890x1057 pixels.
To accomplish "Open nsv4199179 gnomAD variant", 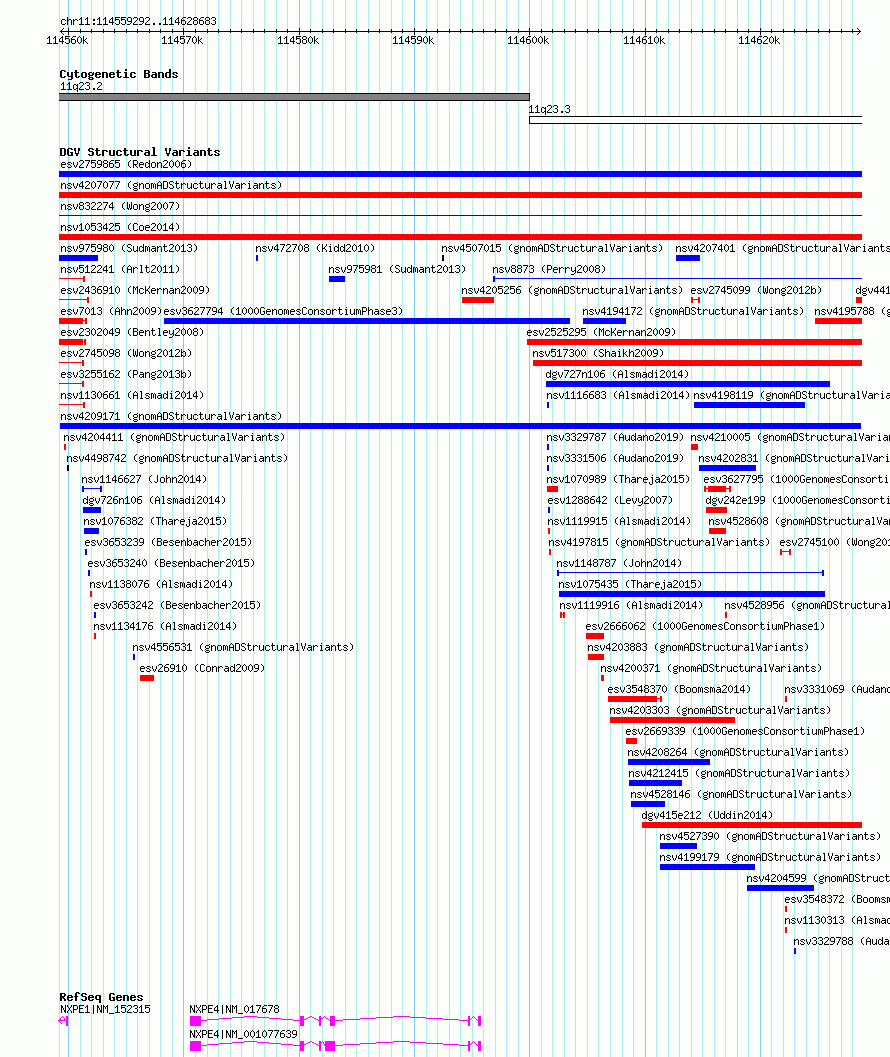I will [770, 856].
